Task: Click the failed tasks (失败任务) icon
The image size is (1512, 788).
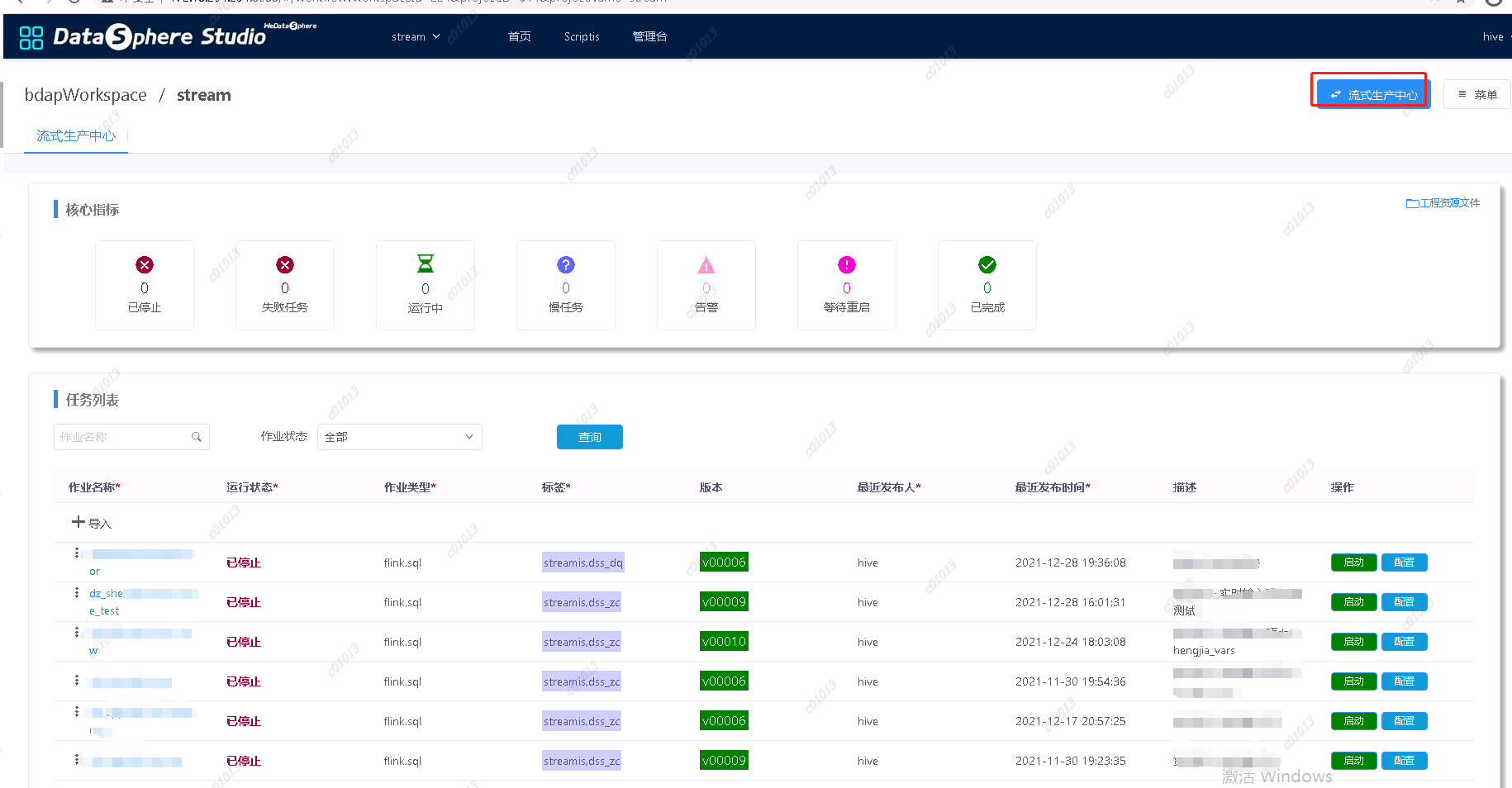Action: coord(285,265)
